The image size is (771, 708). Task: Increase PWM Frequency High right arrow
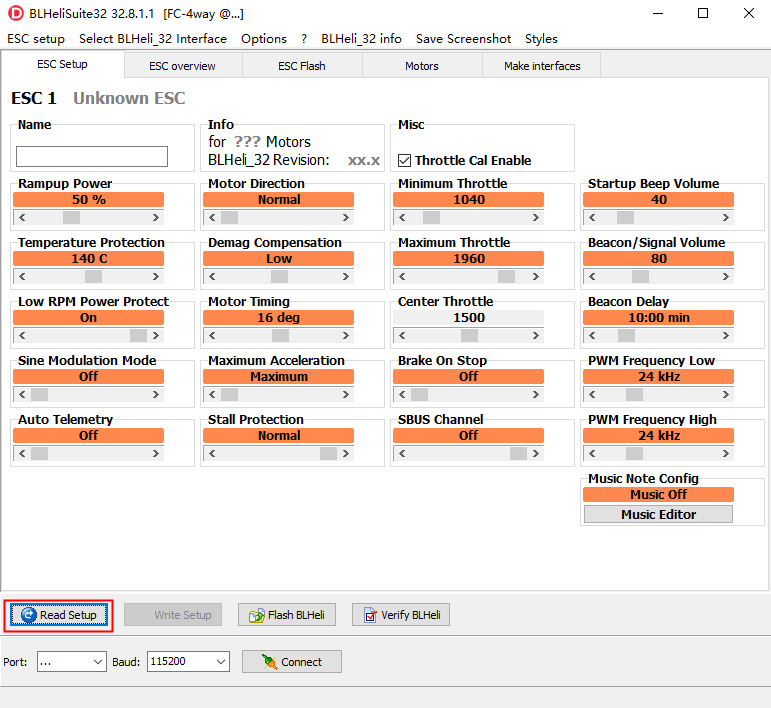pyautogui.click(x=726, y=453)
